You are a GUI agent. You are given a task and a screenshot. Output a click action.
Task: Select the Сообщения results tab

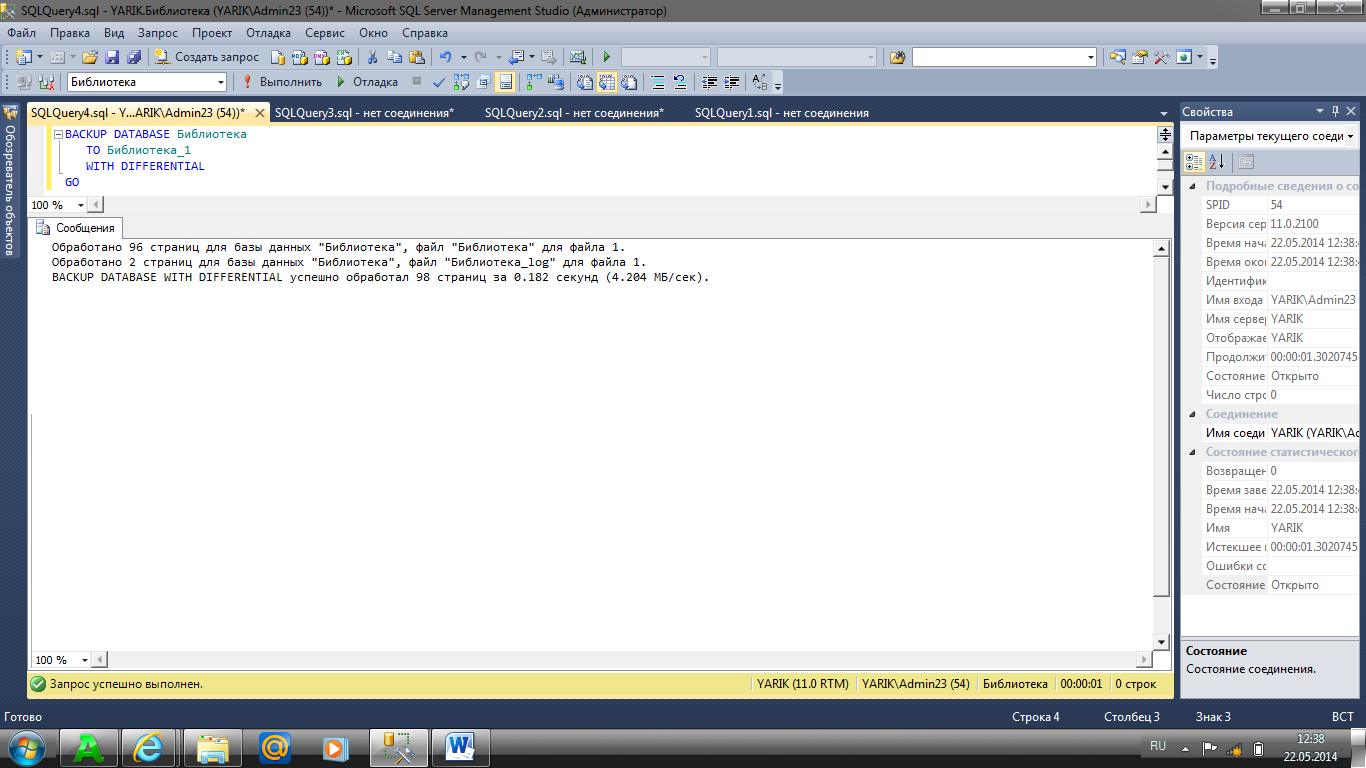tap(75, 228)
